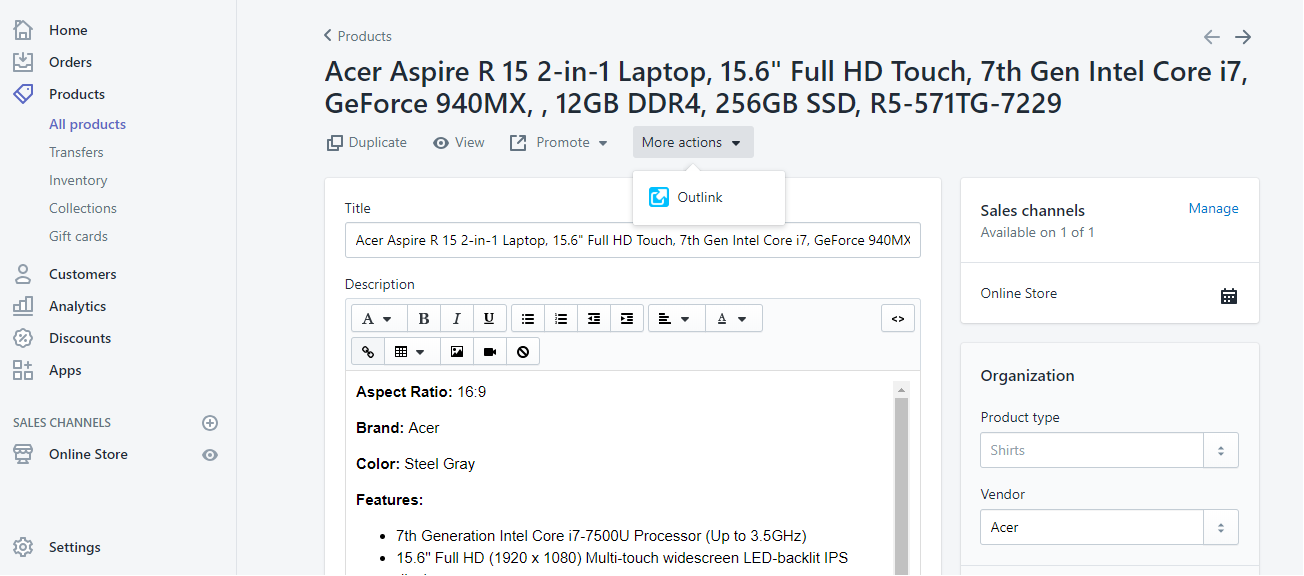The height and width of the screenshot is (576, 1304).
Task: View online store via eye icon
Action: [210, 455]
